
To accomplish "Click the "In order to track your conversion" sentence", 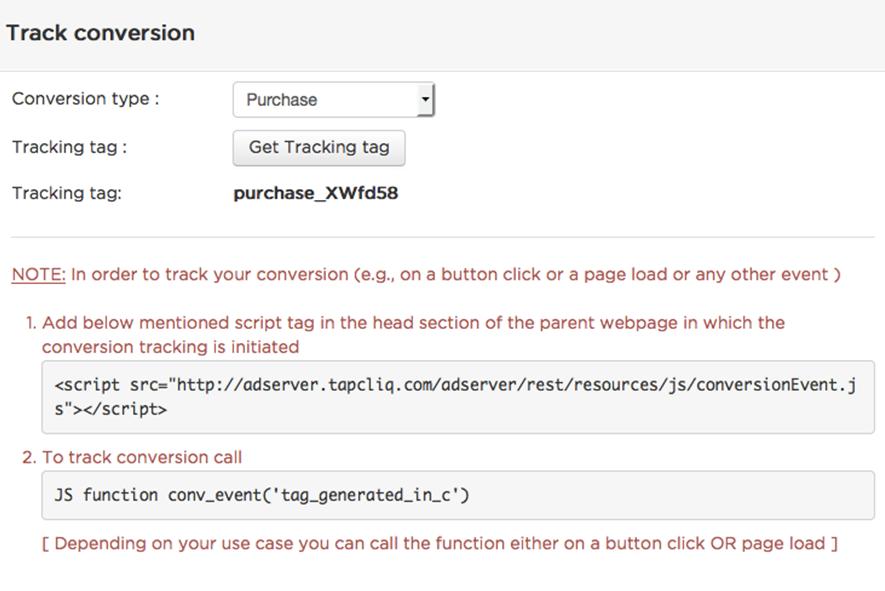I will tap(455, 274).
